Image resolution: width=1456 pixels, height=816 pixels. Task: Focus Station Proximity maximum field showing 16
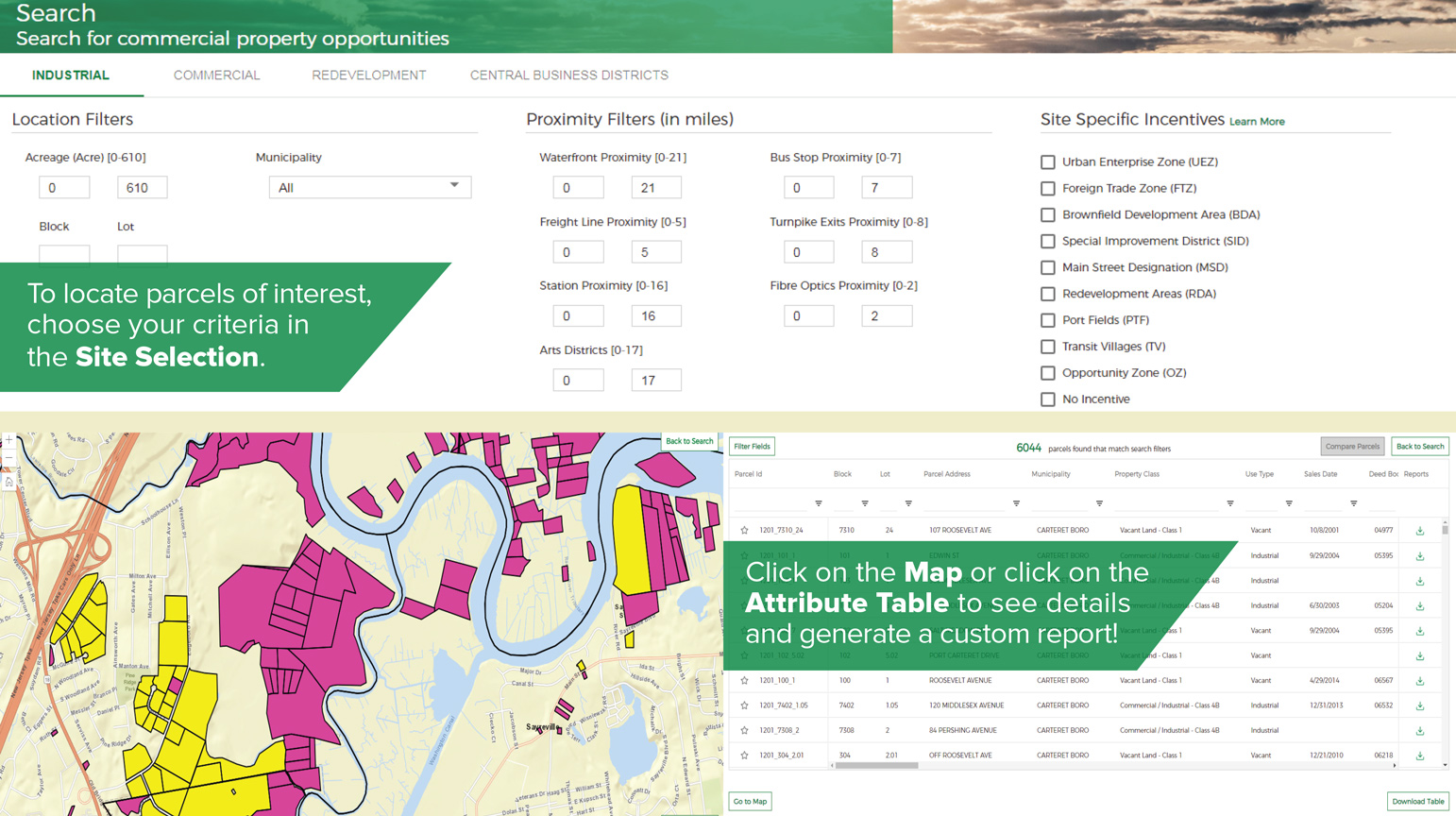click(x=656, y=315)
